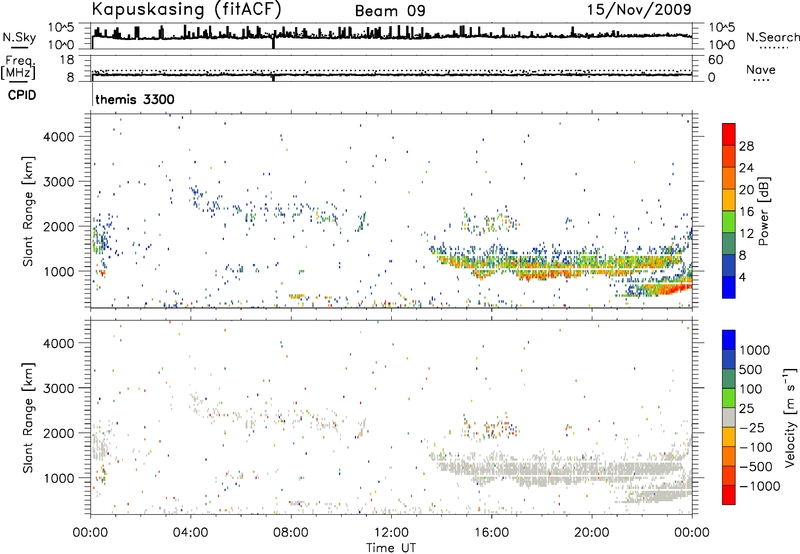Click the '18' frequency axis tick label
Viewport: 800px width, 554px height.
[67, 60]
